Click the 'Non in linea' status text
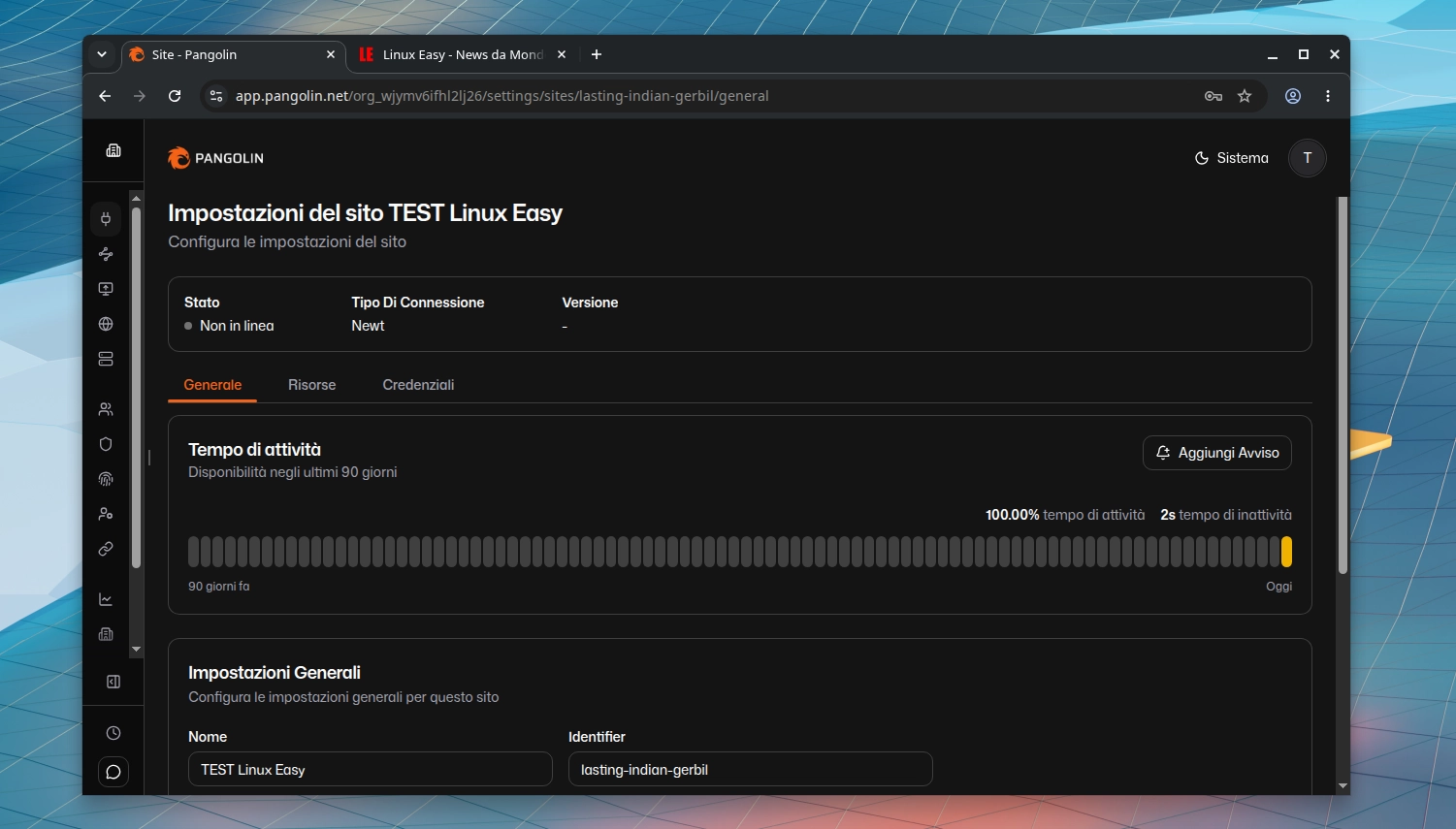The image size is (1456, 829). [x=237, y=326]
